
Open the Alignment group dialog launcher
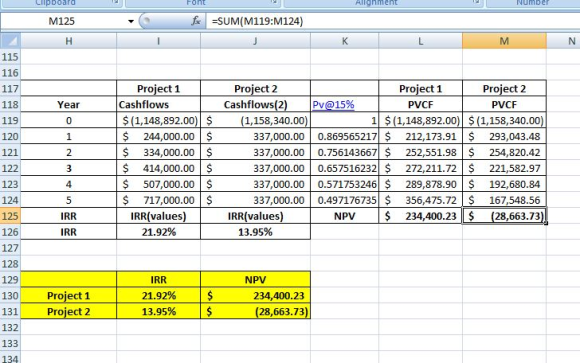pyautogui.click(x=477, y=2)
